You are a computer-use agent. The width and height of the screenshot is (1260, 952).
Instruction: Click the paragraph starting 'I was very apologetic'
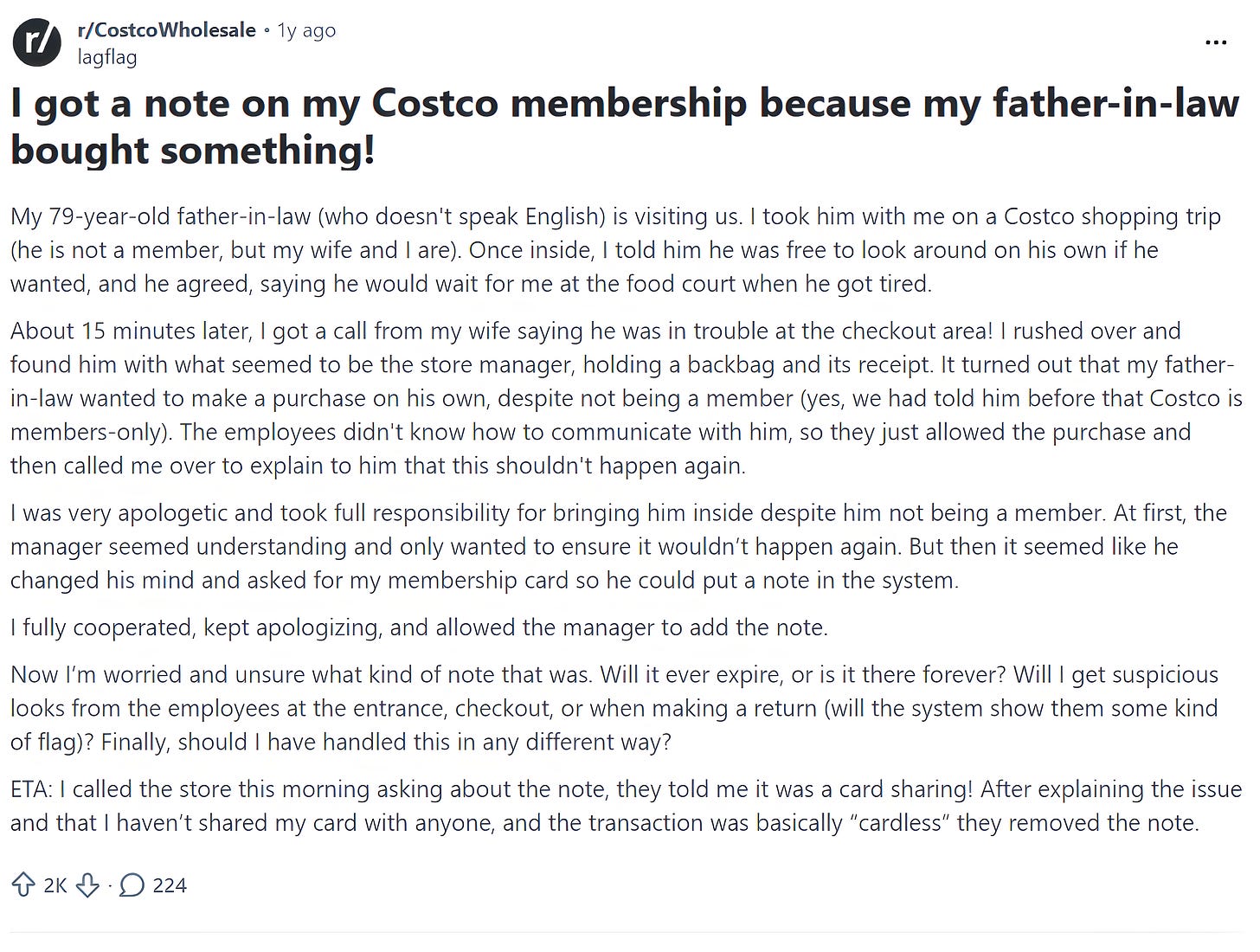click(619, 546)
